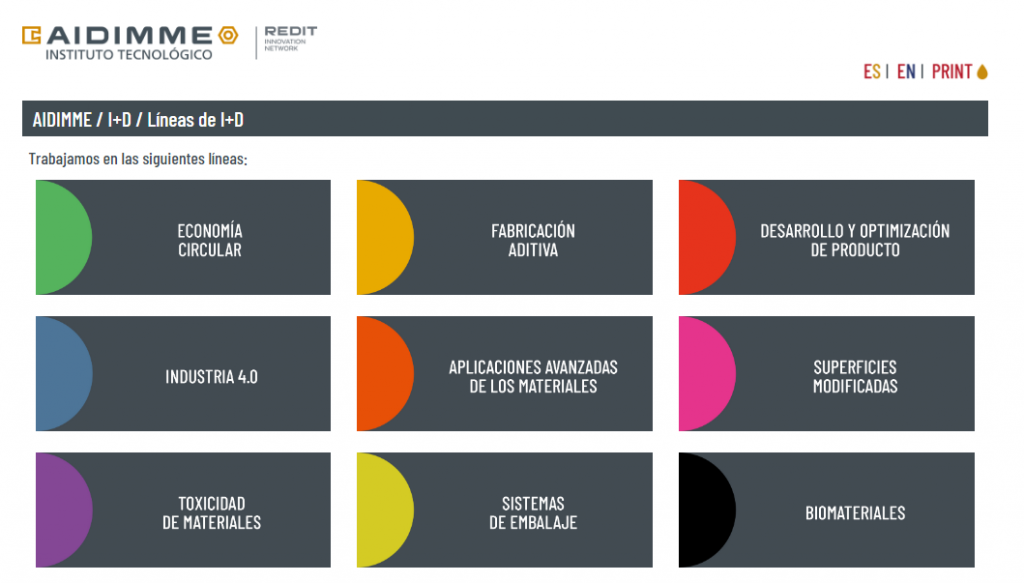
Task: Click the golden drop icon beside PRINT
Action: click(982, 71)
